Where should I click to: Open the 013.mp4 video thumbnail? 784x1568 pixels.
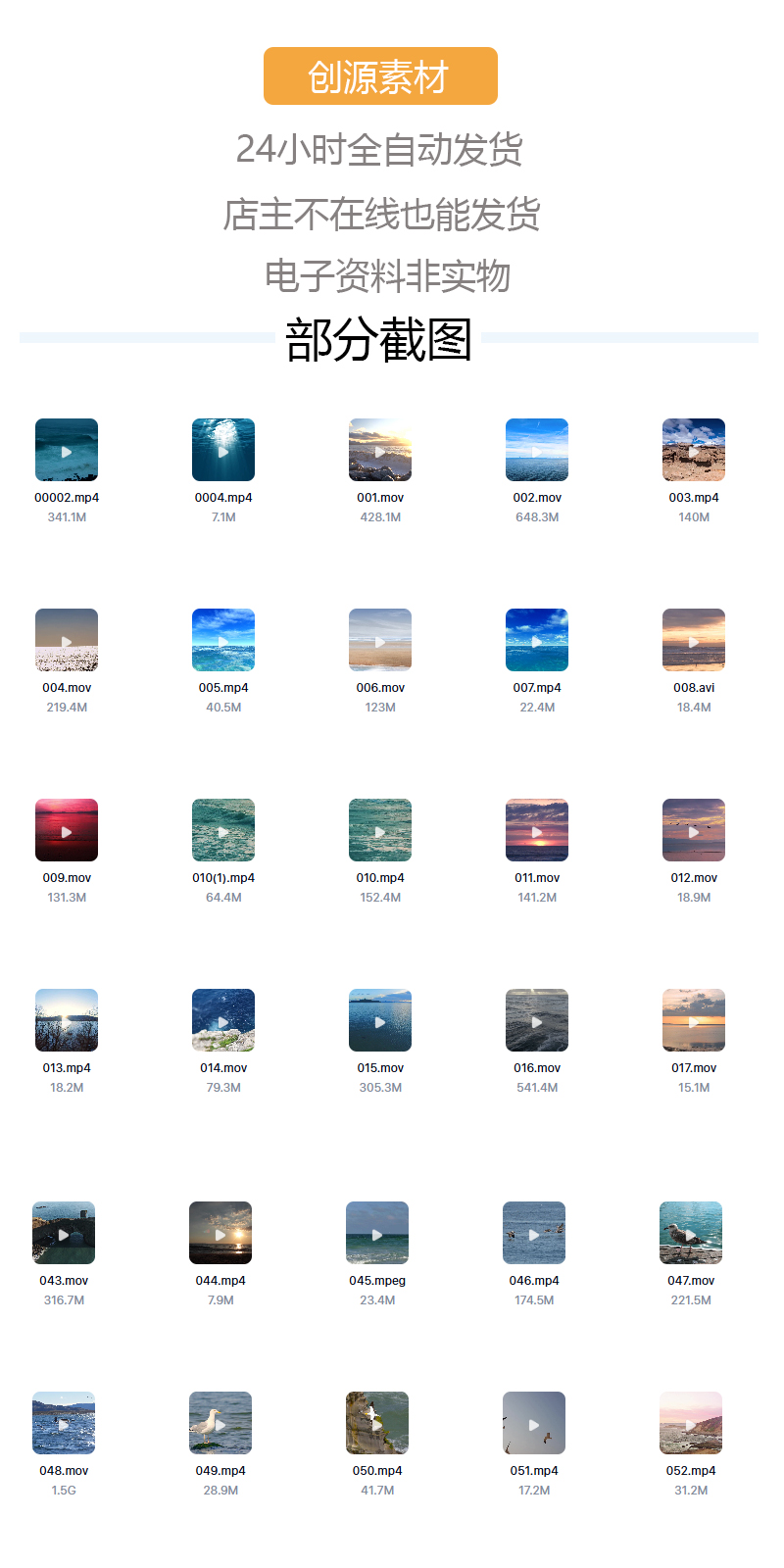[67, 1020]
